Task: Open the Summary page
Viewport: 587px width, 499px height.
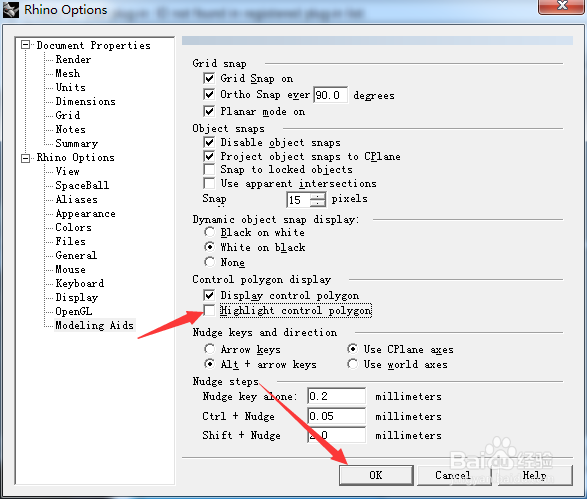Action: coord(76,143)
